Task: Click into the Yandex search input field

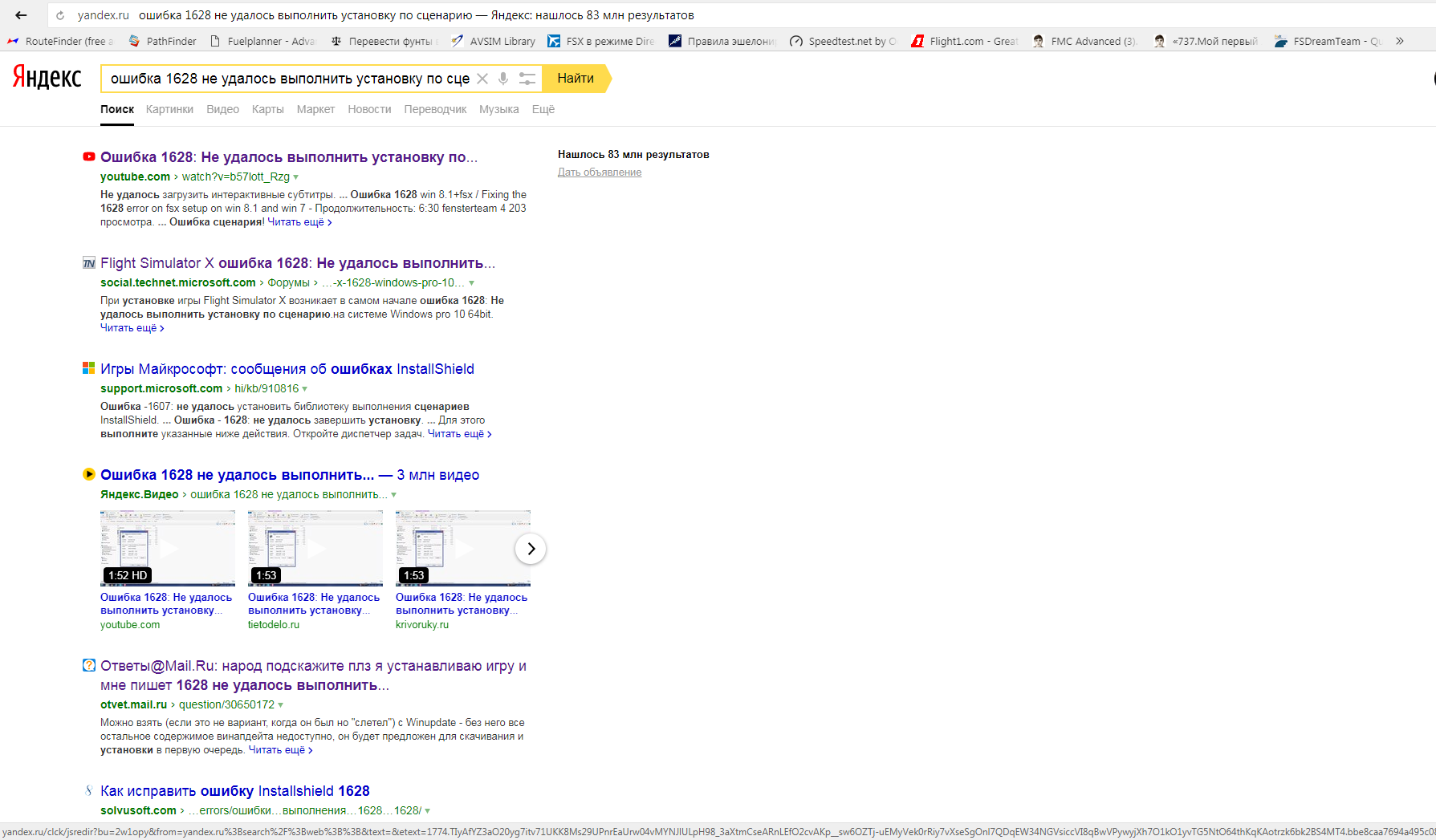Action: tap(289, 79)
